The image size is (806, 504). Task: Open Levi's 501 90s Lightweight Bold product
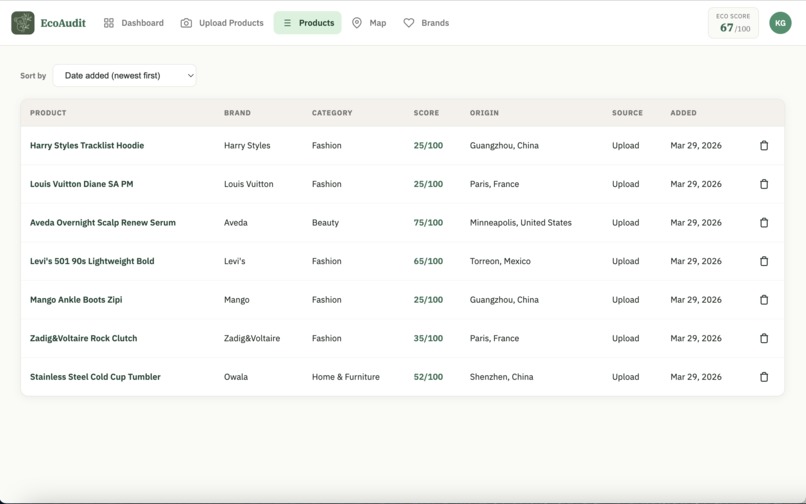coord(92,261)
